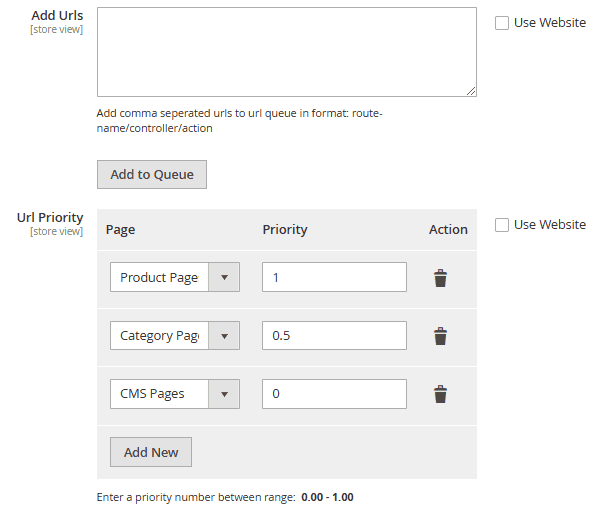The width and height of the screenshot is (606, 516).
Task: Delete the Category Page priority row
Action: click(440, 336)
